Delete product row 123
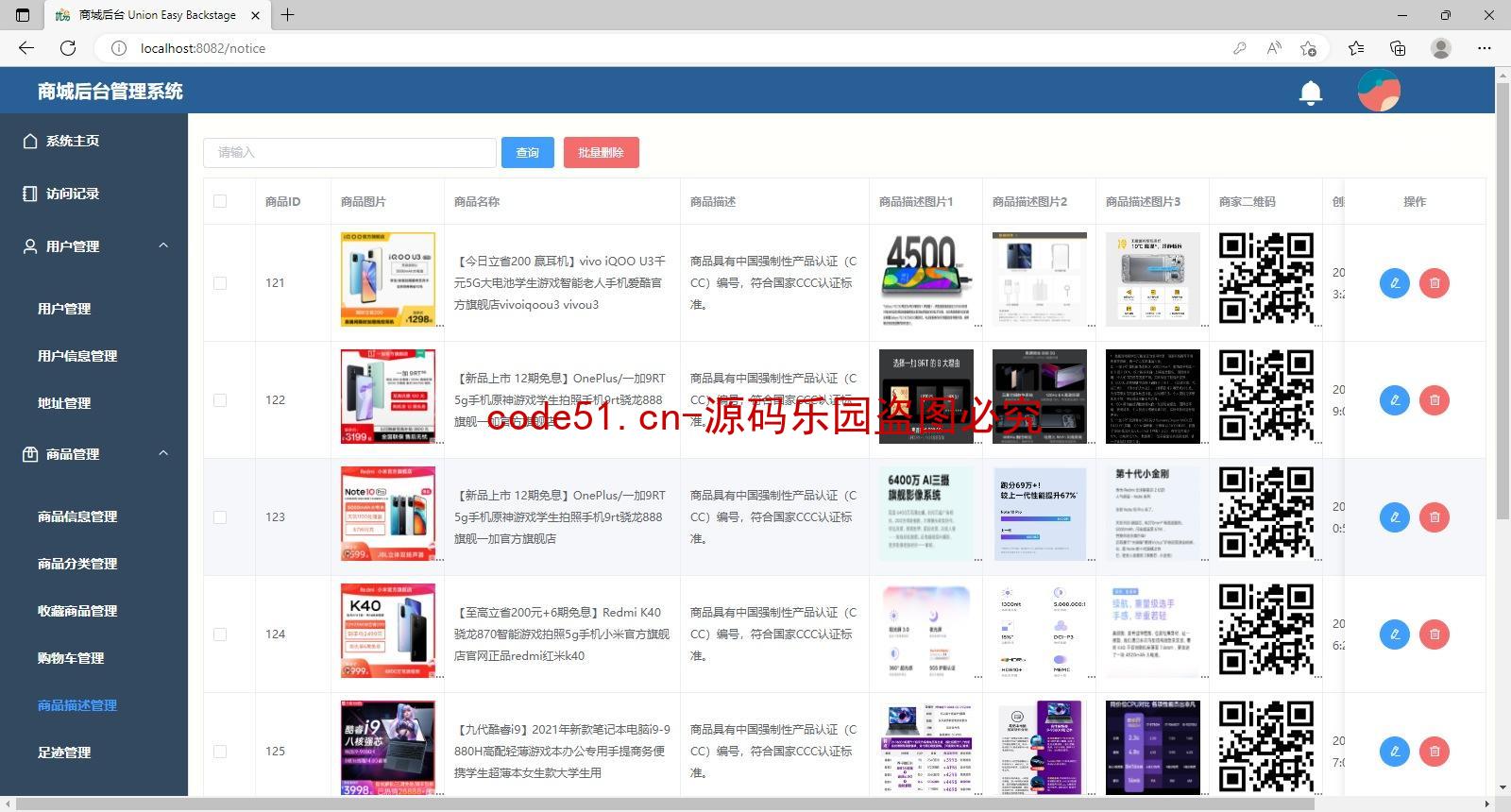Viewport: 1511px width, 812px height. click(x=1435, y=517)
